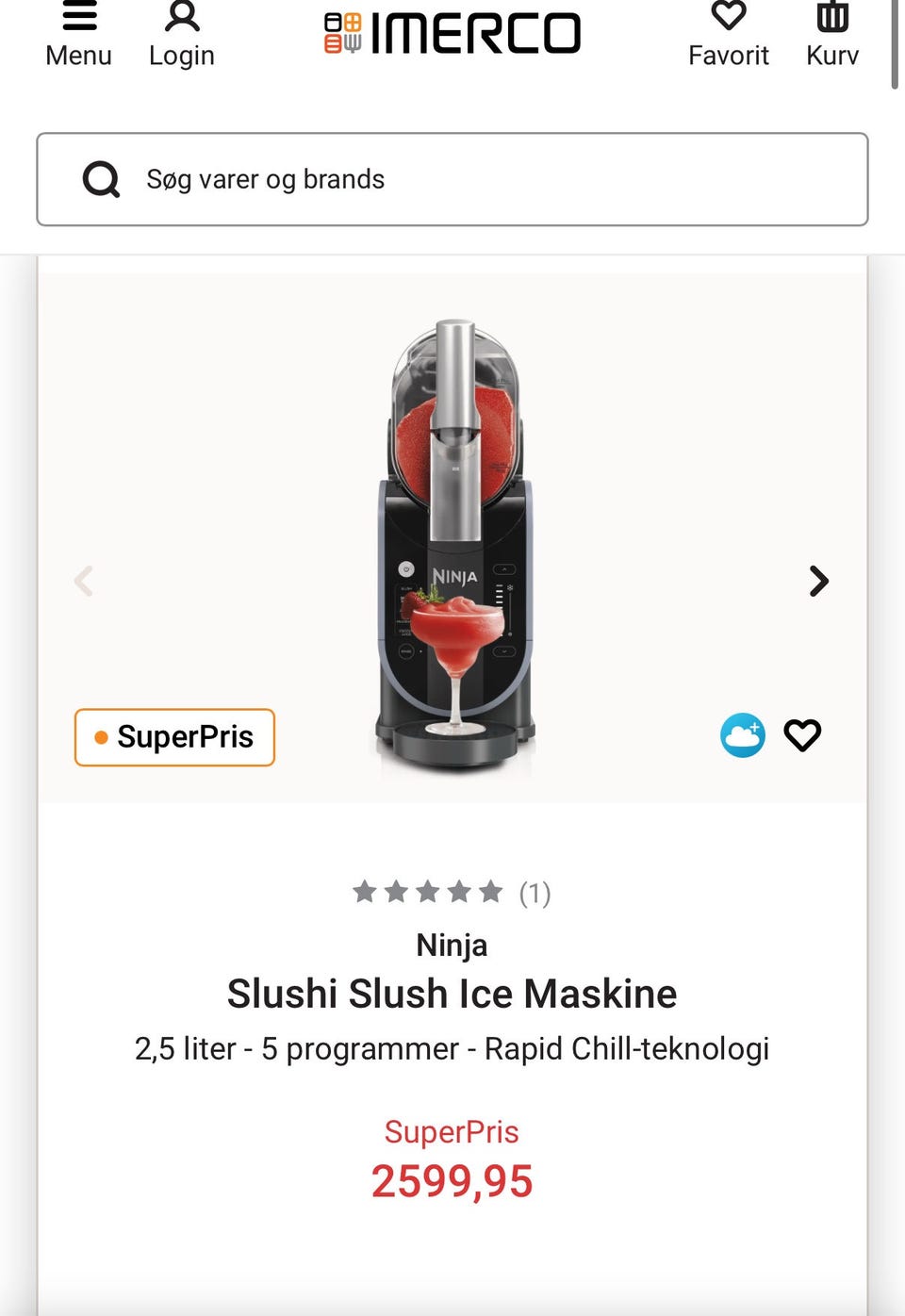This screenshot has width=905, height=1316.
Task: Open the Slushi Slush Ice Maskine title
Action: (x=452, y=994)
